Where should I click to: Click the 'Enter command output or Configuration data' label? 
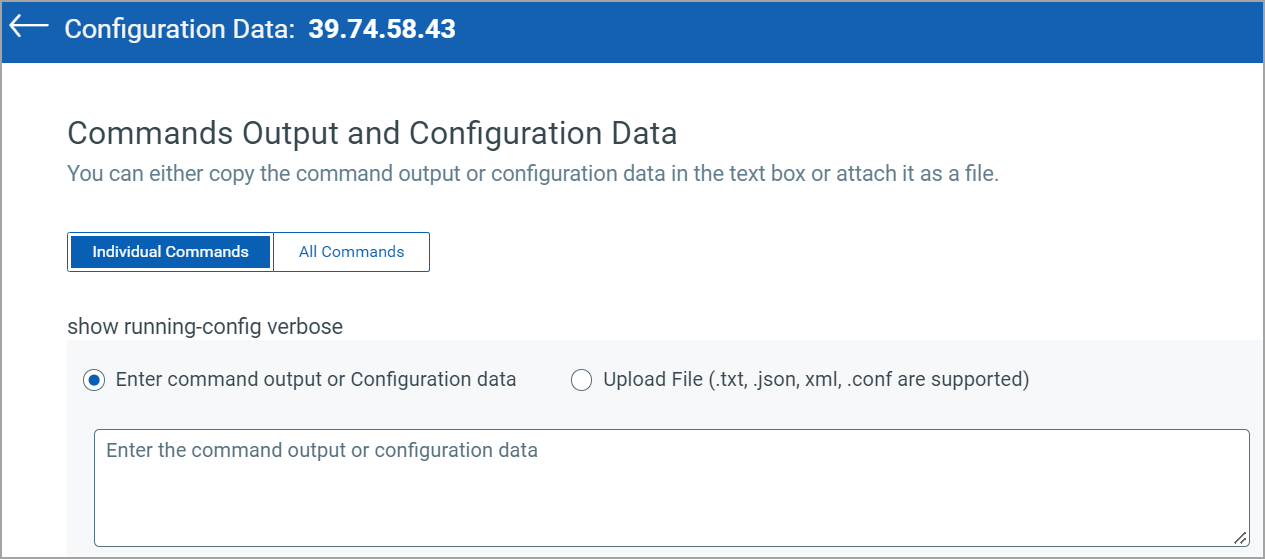(x=316, y=380)
